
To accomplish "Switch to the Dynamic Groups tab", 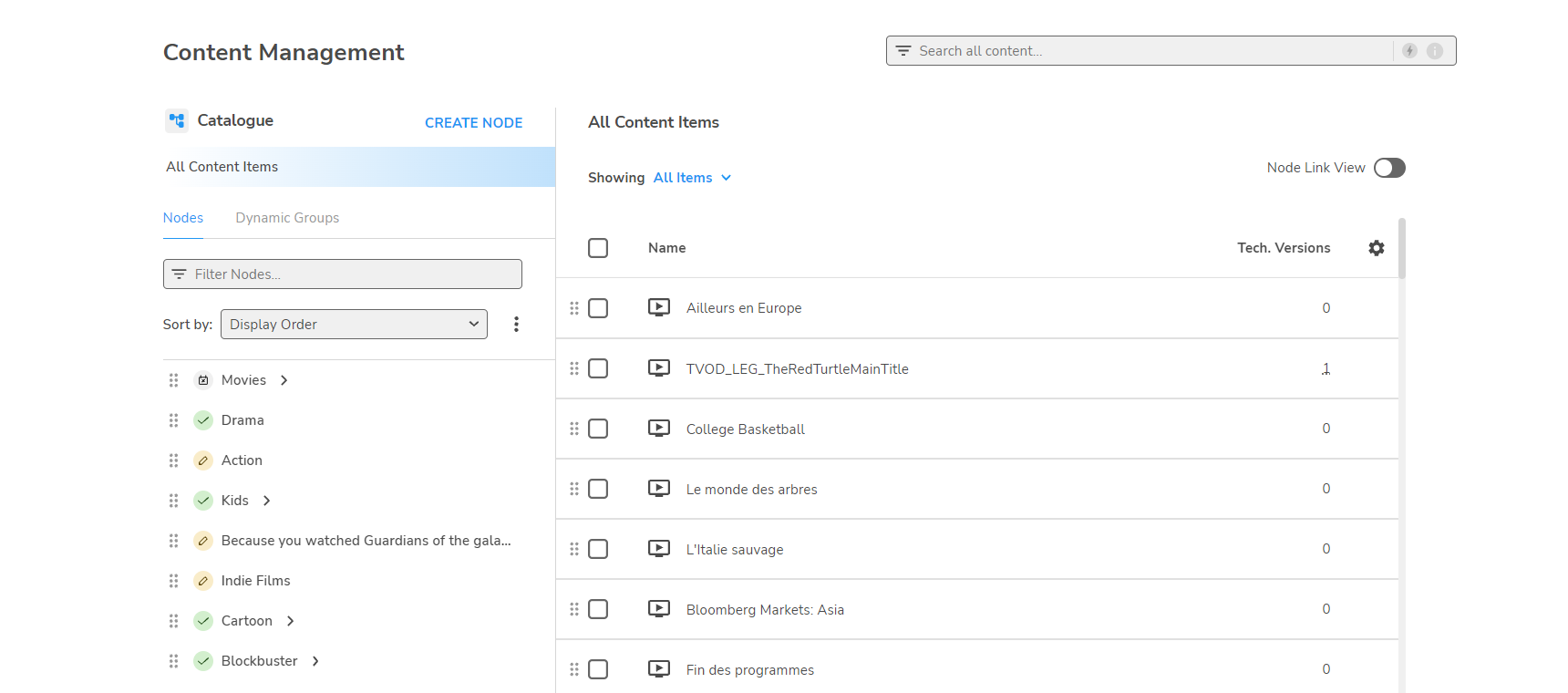I will click(x=287, y=218).
